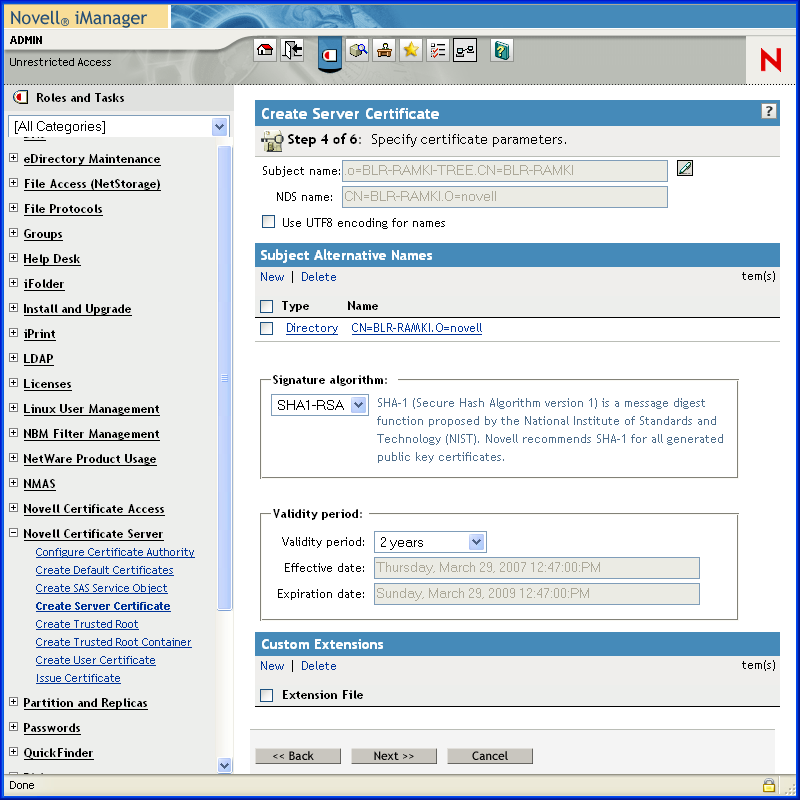
Task: Click the Preferences checklist icon
Action: tap(438, 50)
